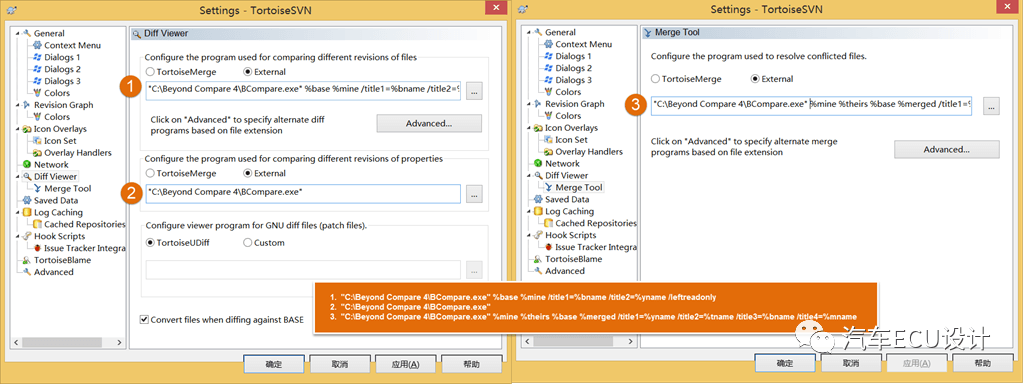Click Revision Graph icon in left window
Image resolution: width=1024 pixels, height=384 pixels.
(x=26, y=105)
